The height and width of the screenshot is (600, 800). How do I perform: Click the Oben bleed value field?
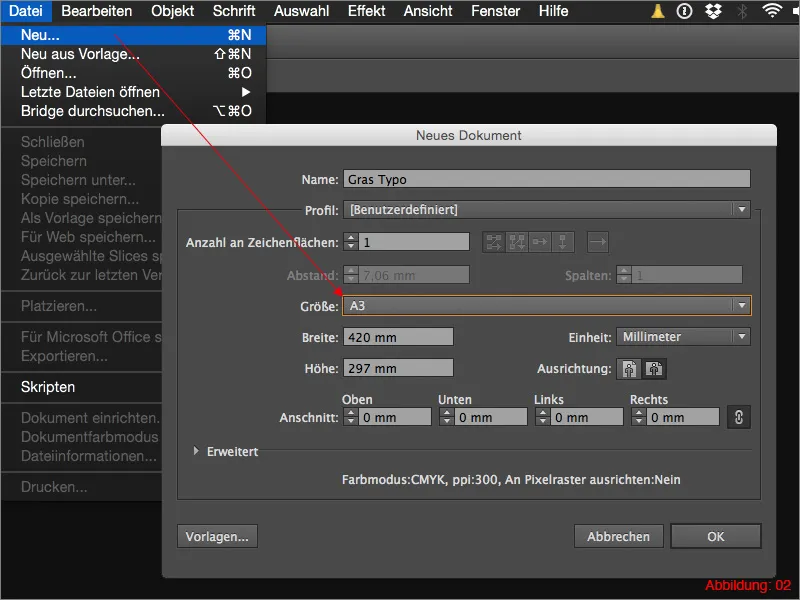(395, 417)
